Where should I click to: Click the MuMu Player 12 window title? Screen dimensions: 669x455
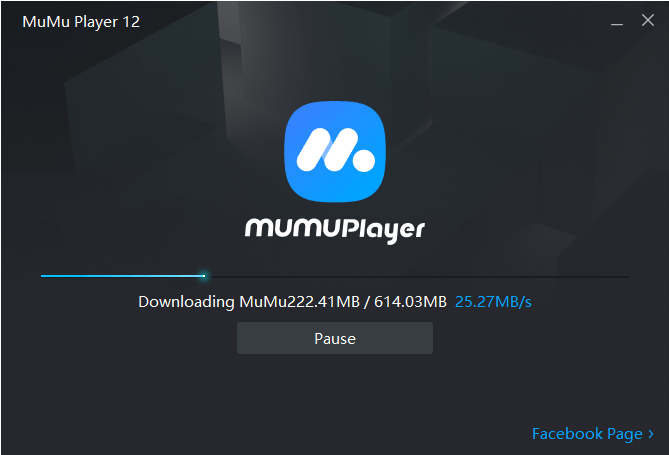pos(81,22)
